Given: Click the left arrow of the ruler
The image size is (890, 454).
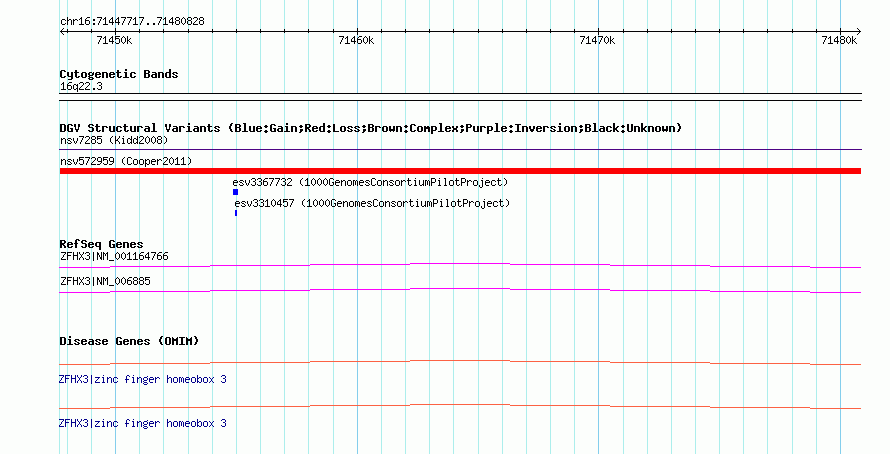Looking at the screenshot, I should [x=62, y=32].
